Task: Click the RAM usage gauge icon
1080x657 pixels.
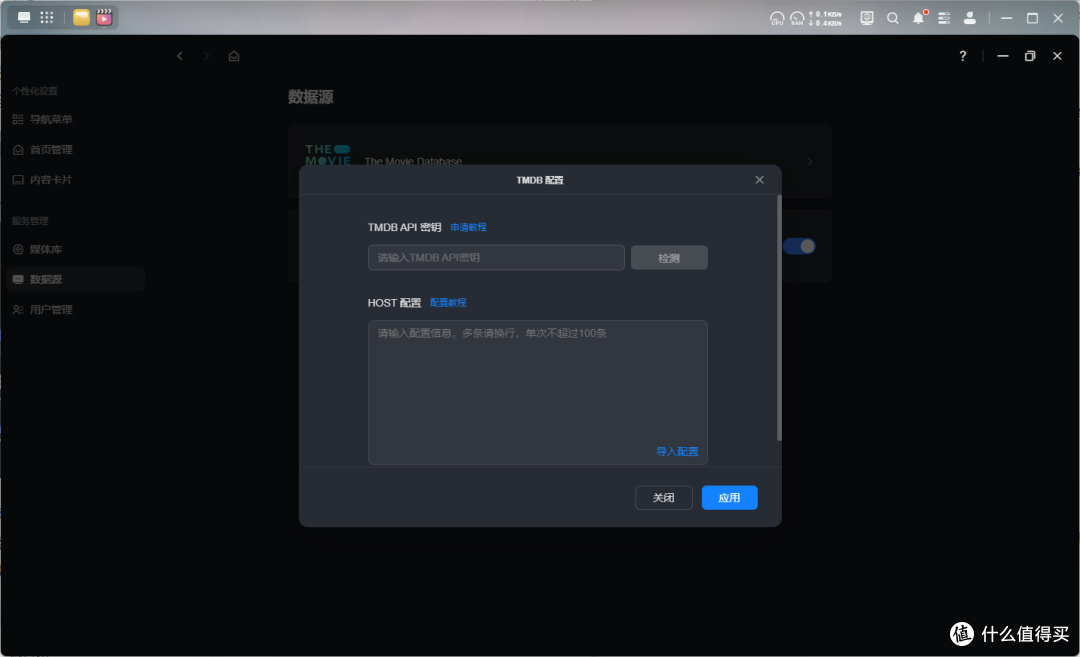Action: (x=797, y=19)
